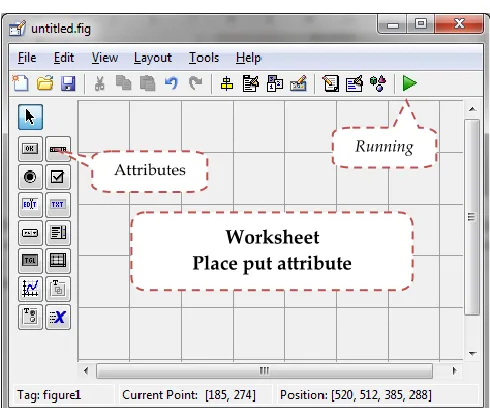This screenshot has width=490, height=408.
Task: Click the Copy icon in the toolbar
Action: click(123, 83)
